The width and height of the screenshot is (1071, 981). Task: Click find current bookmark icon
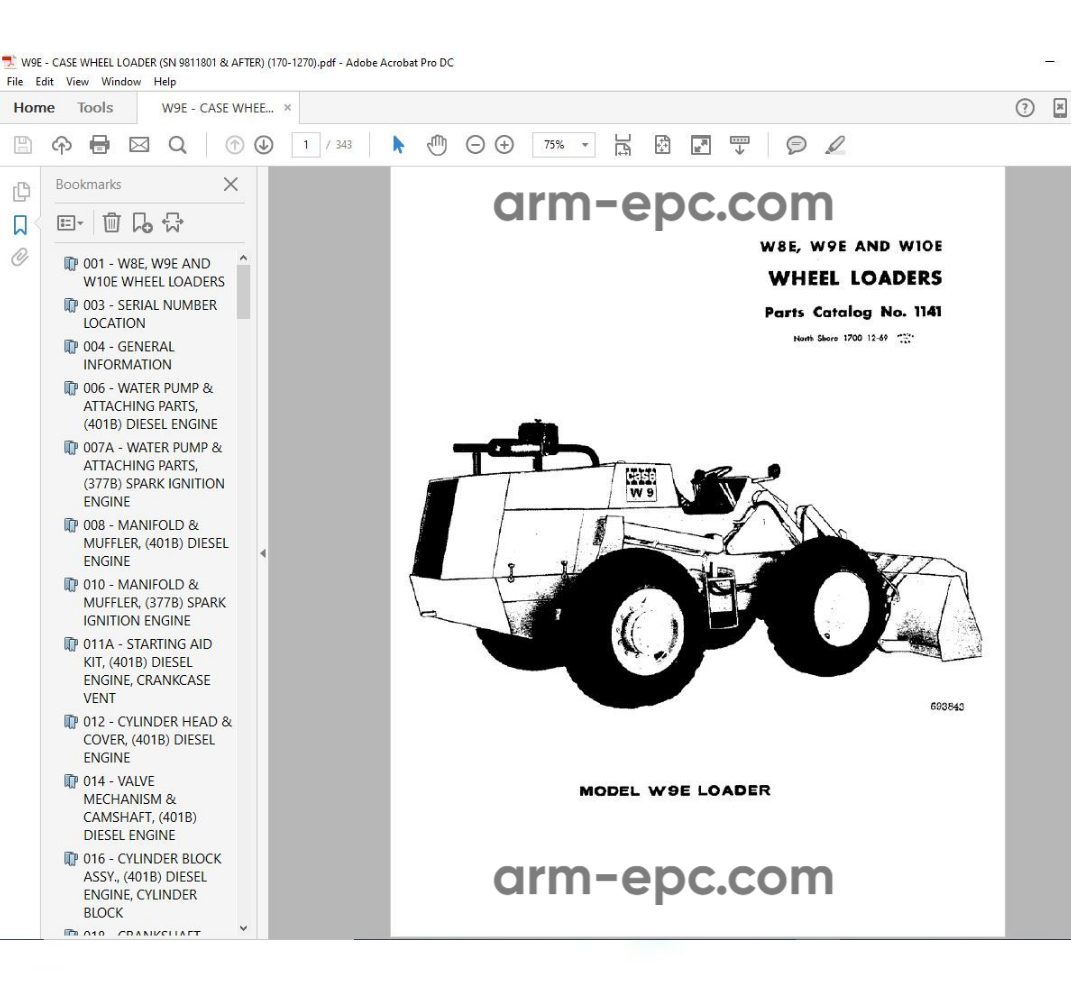[x=173, y=223]
